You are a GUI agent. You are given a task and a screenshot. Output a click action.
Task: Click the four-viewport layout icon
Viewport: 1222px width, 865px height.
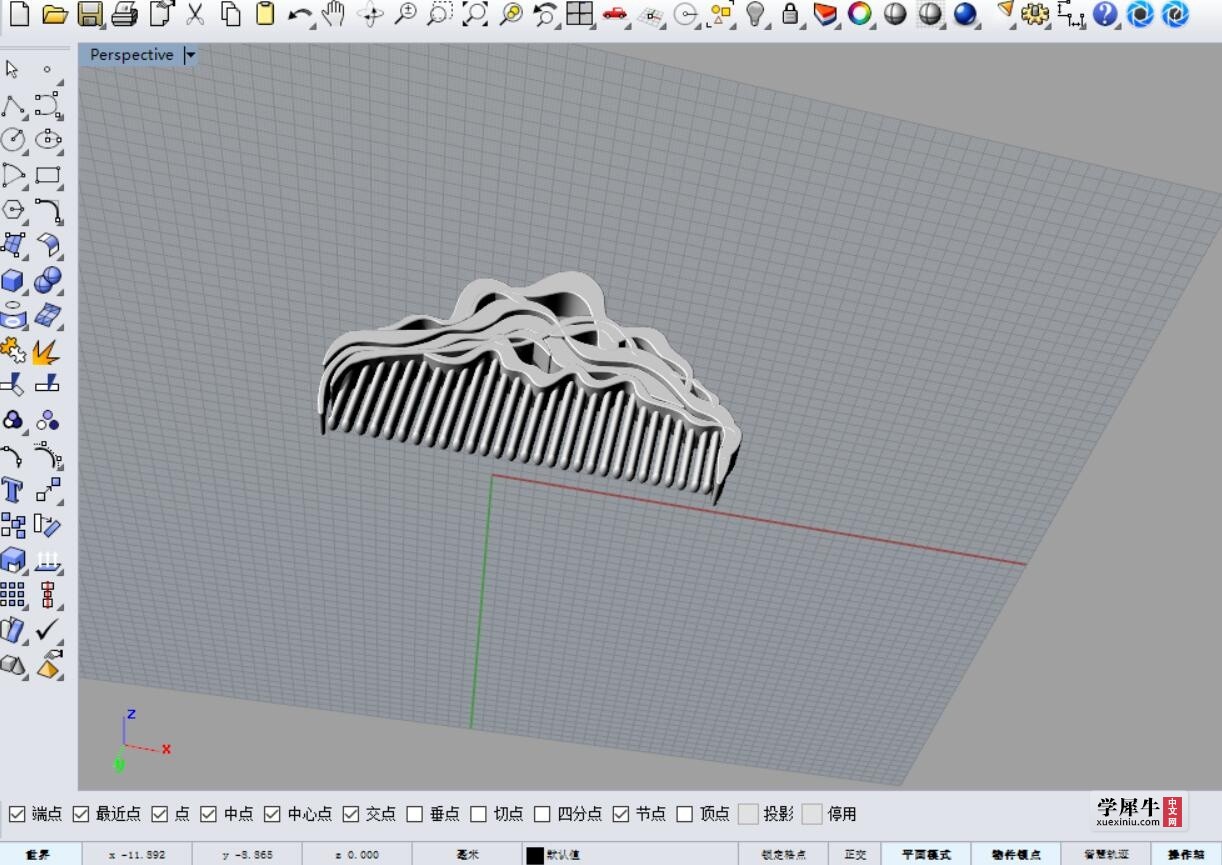[x=579, y=14]
